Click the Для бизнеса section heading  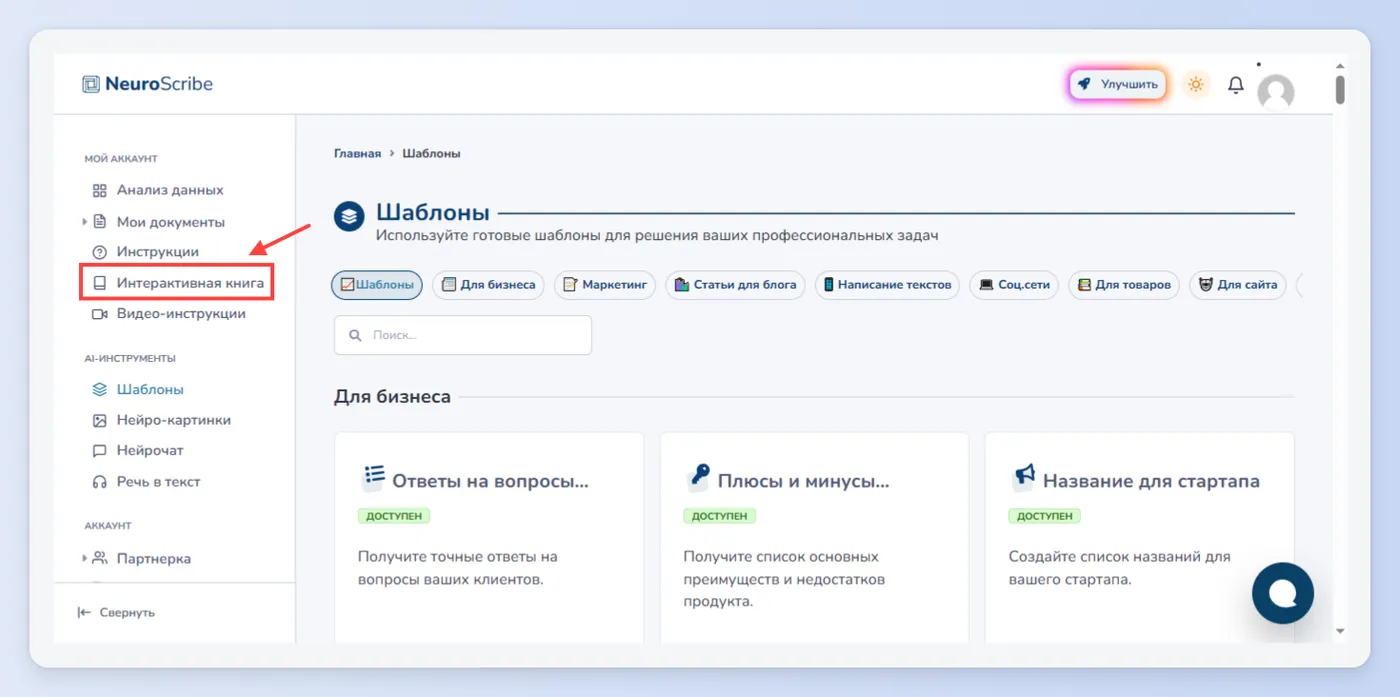pyautogui.click(x=392, y=397)
